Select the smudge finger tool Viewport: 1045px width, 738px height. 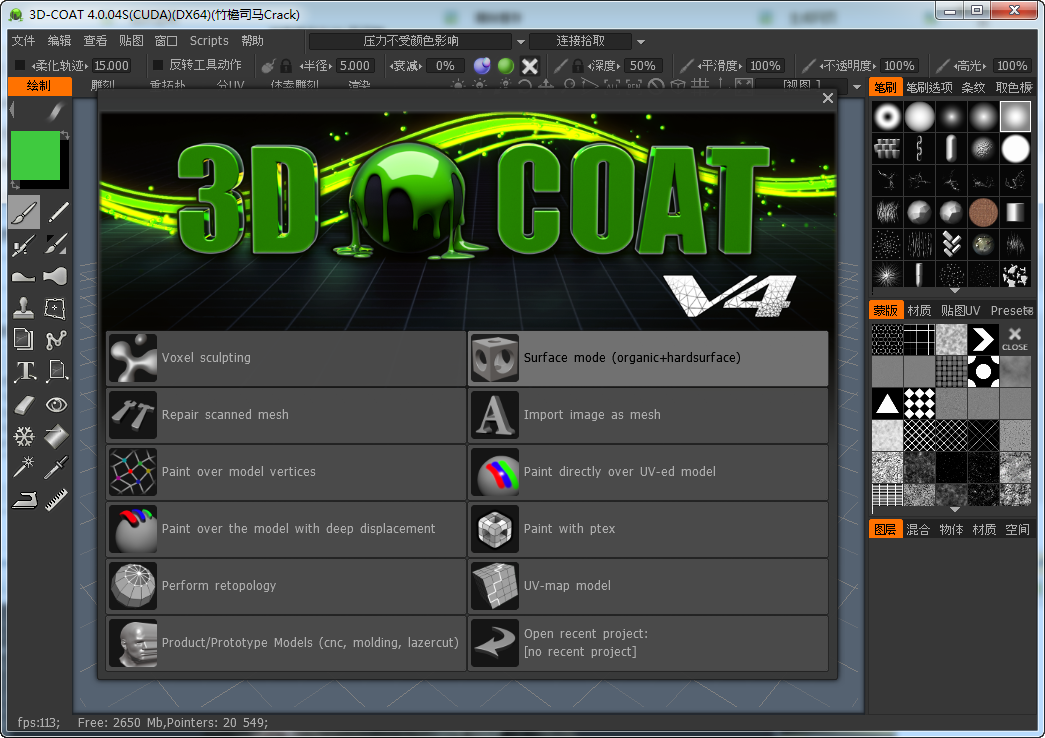[x=57, y=276]
